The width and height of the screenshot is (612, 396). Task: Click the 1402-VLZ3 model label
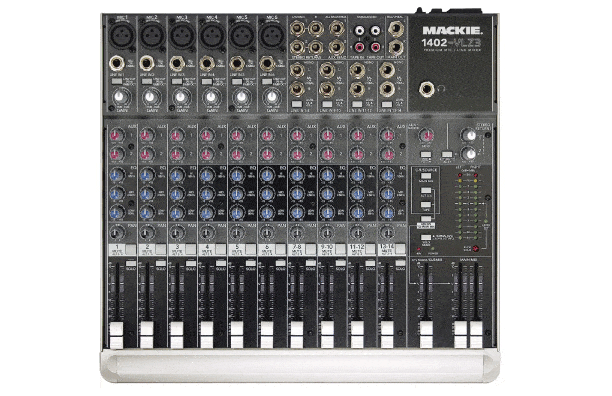click(x=452, y=42)
